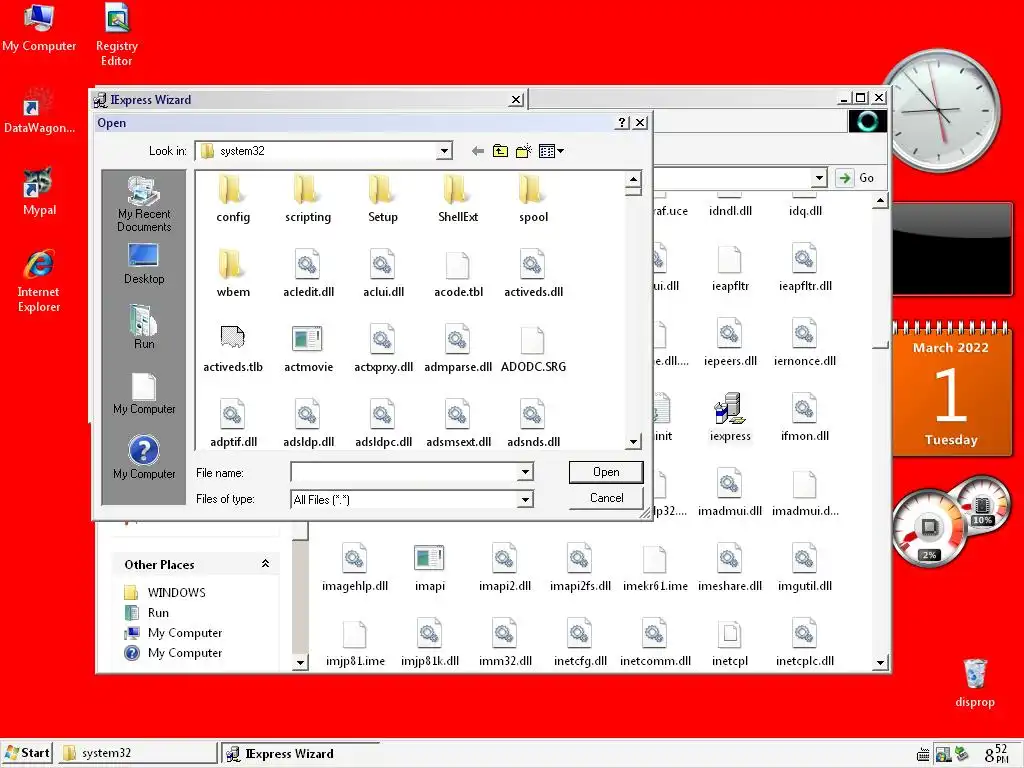Switch to IExpress Wizard taskbar button
This screenshot has width=1024, height=768.
pos(300,753)
